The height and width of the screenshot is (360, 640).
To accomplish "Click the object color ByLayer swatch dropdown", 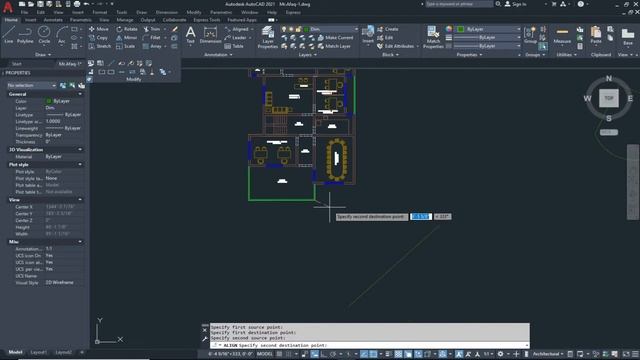I will point(489,29).
